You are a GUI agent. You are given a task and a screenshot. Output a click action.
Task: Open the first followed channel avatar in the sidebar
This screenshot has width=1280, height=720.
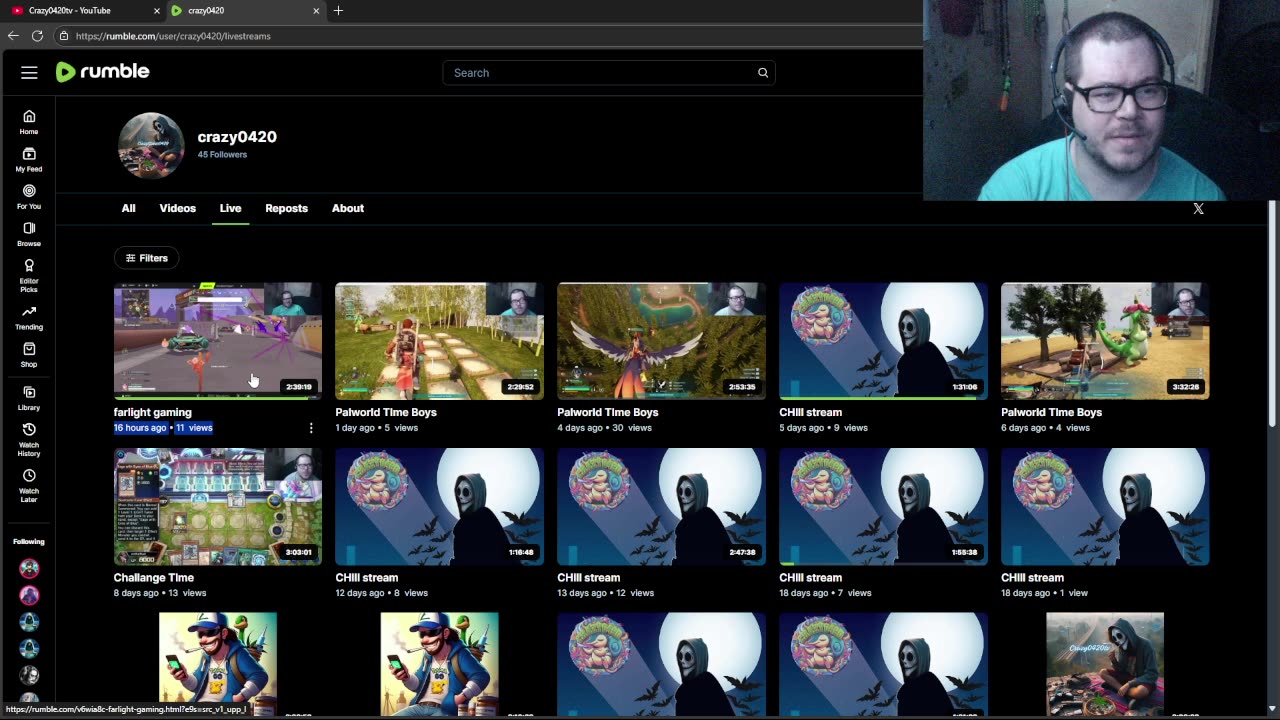pos(29,569)
